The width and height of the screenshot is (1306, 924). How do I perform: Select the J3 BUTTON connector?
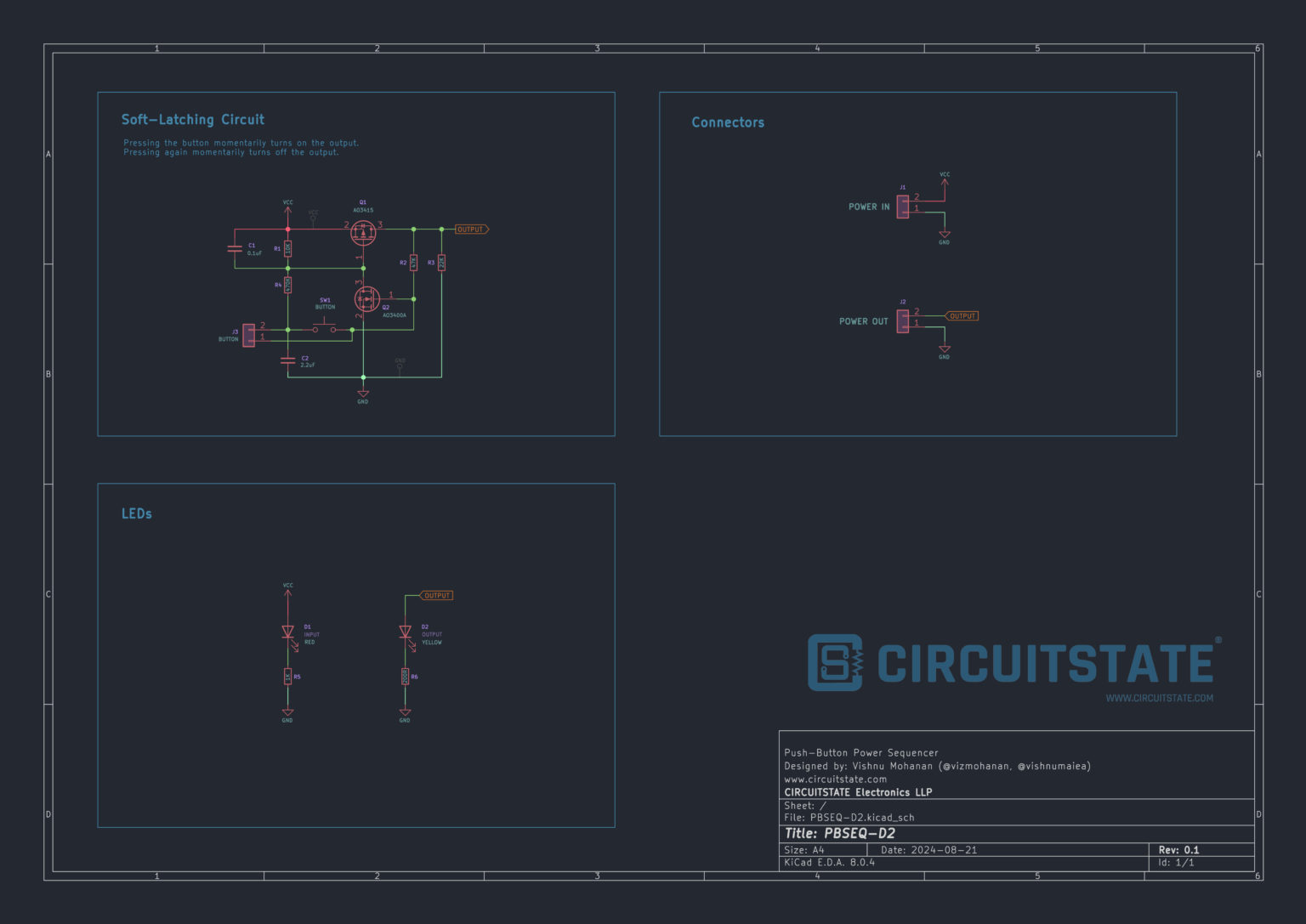[248, 335]
